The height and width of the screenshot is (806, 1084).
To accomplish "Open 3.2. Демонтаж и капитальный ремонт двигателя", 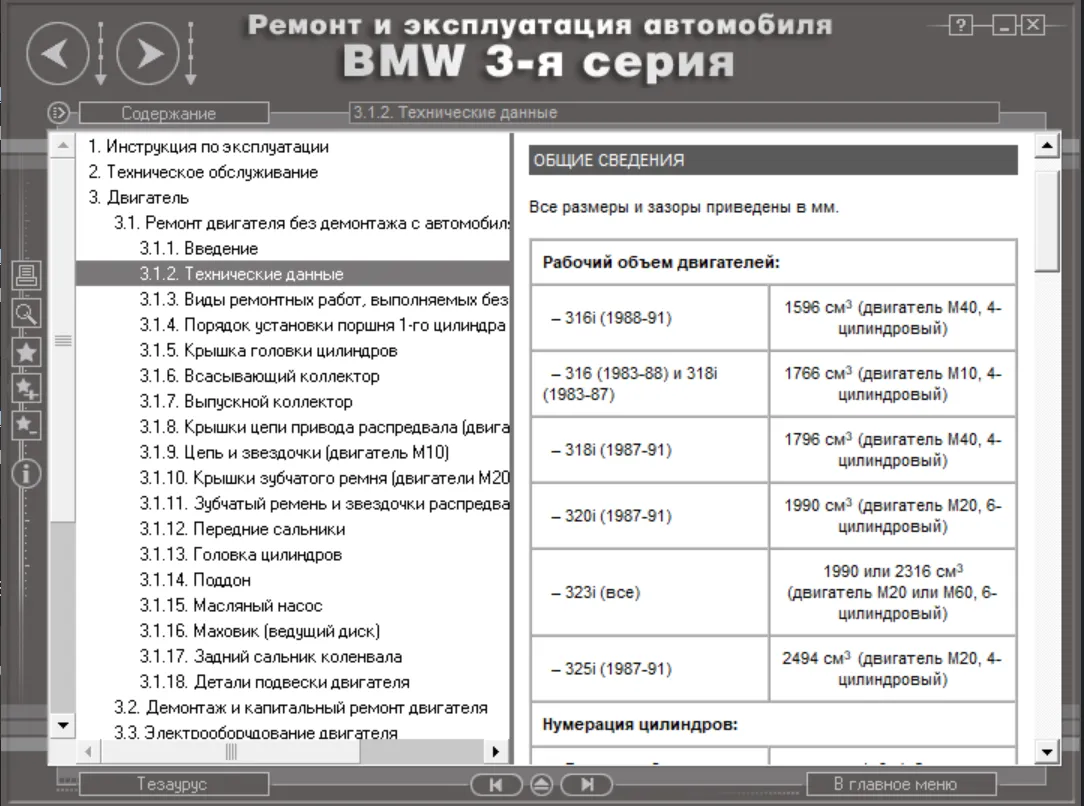I will coord(300,708).
